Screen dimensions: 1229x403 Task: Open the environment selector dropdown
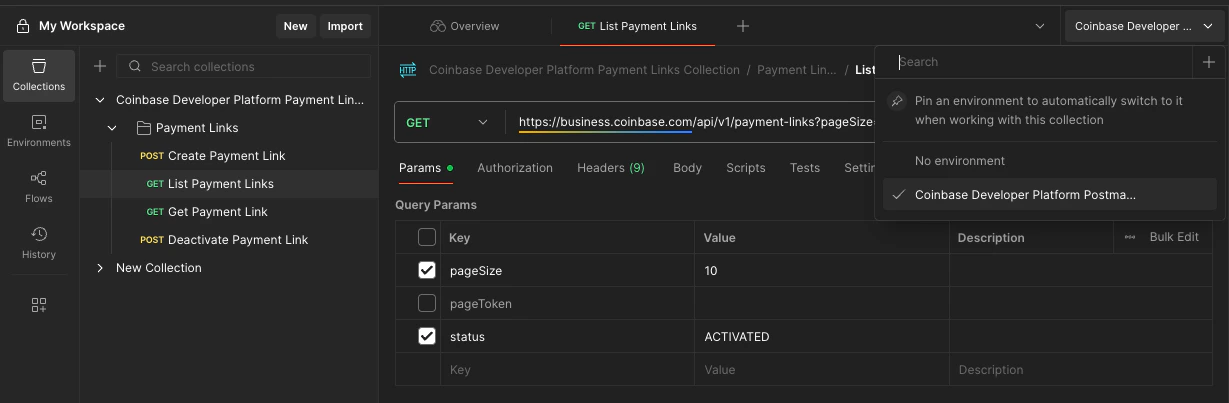click(1144, 26)
